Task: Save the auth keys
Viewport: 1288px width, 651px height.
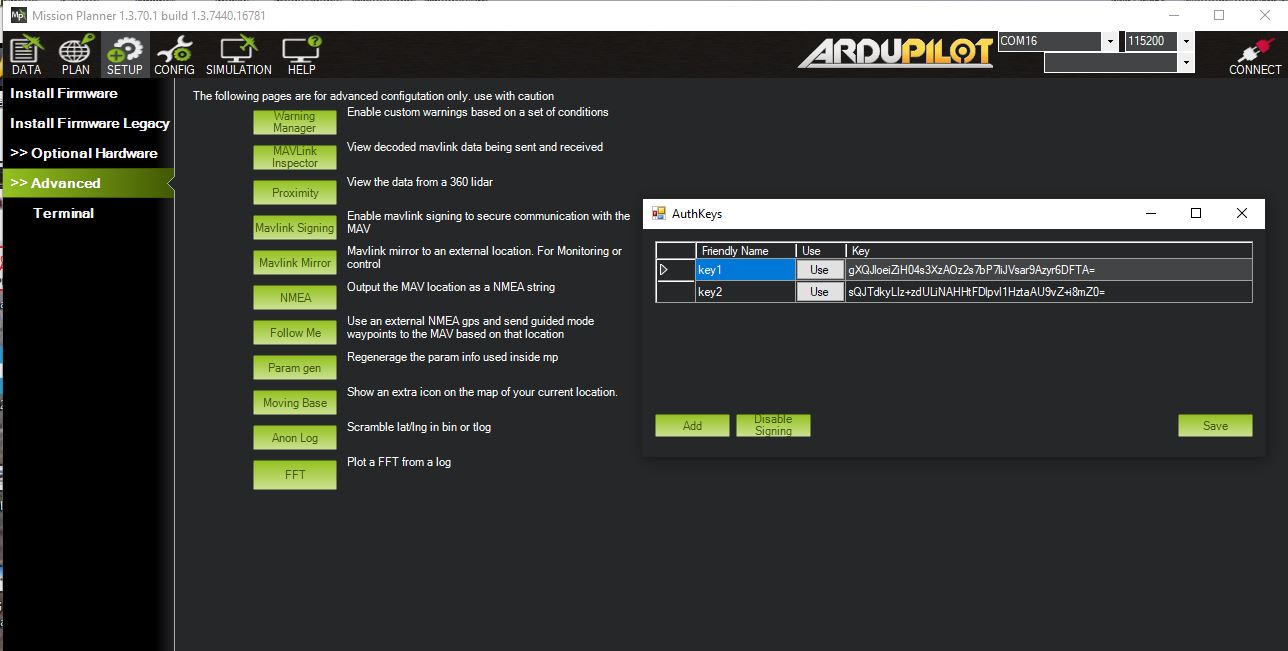Action: [x=1214, y=425]
